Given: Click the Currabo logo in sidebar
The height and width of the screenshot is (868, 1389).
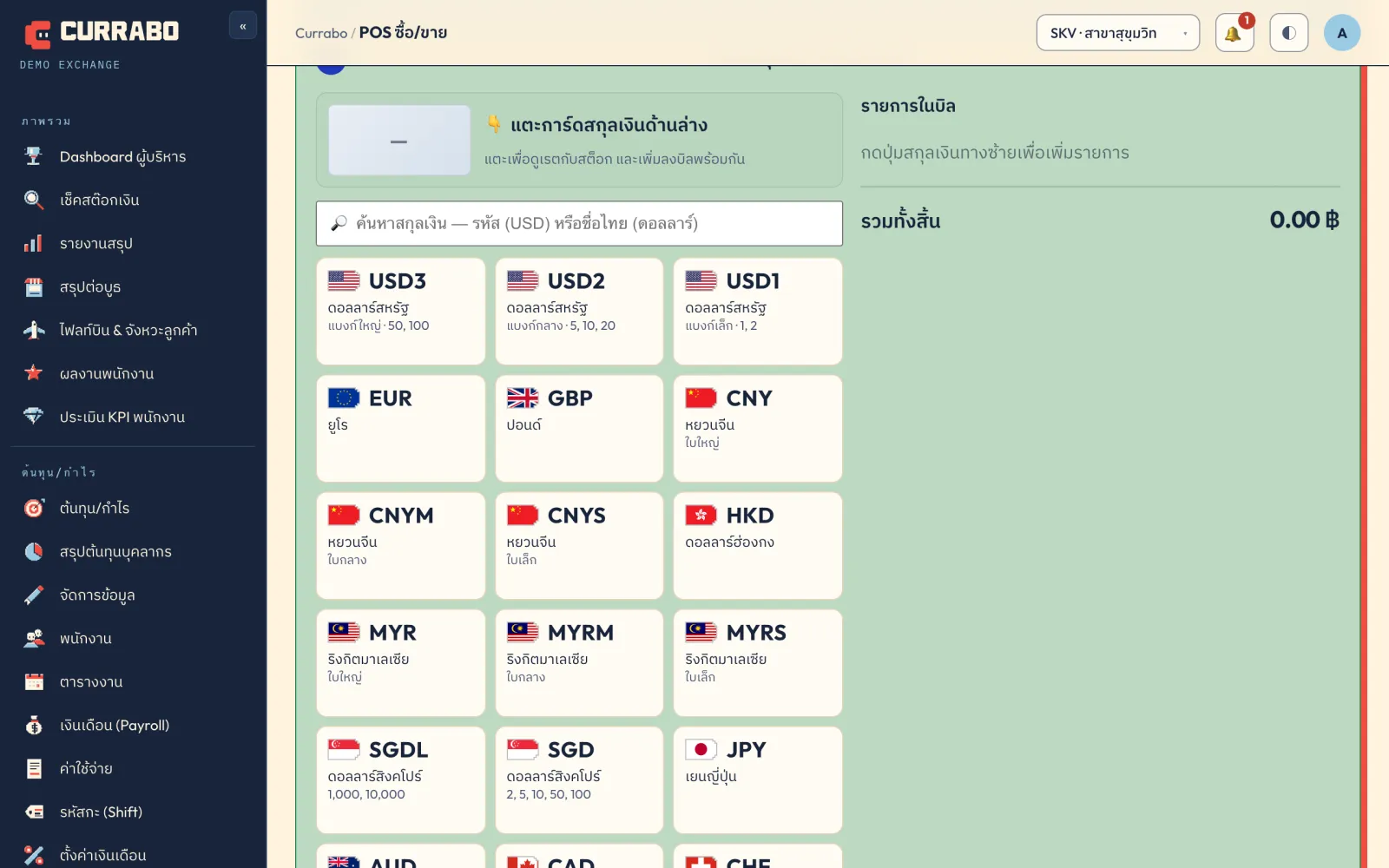Looking at the screenshot, I should 101,33.
